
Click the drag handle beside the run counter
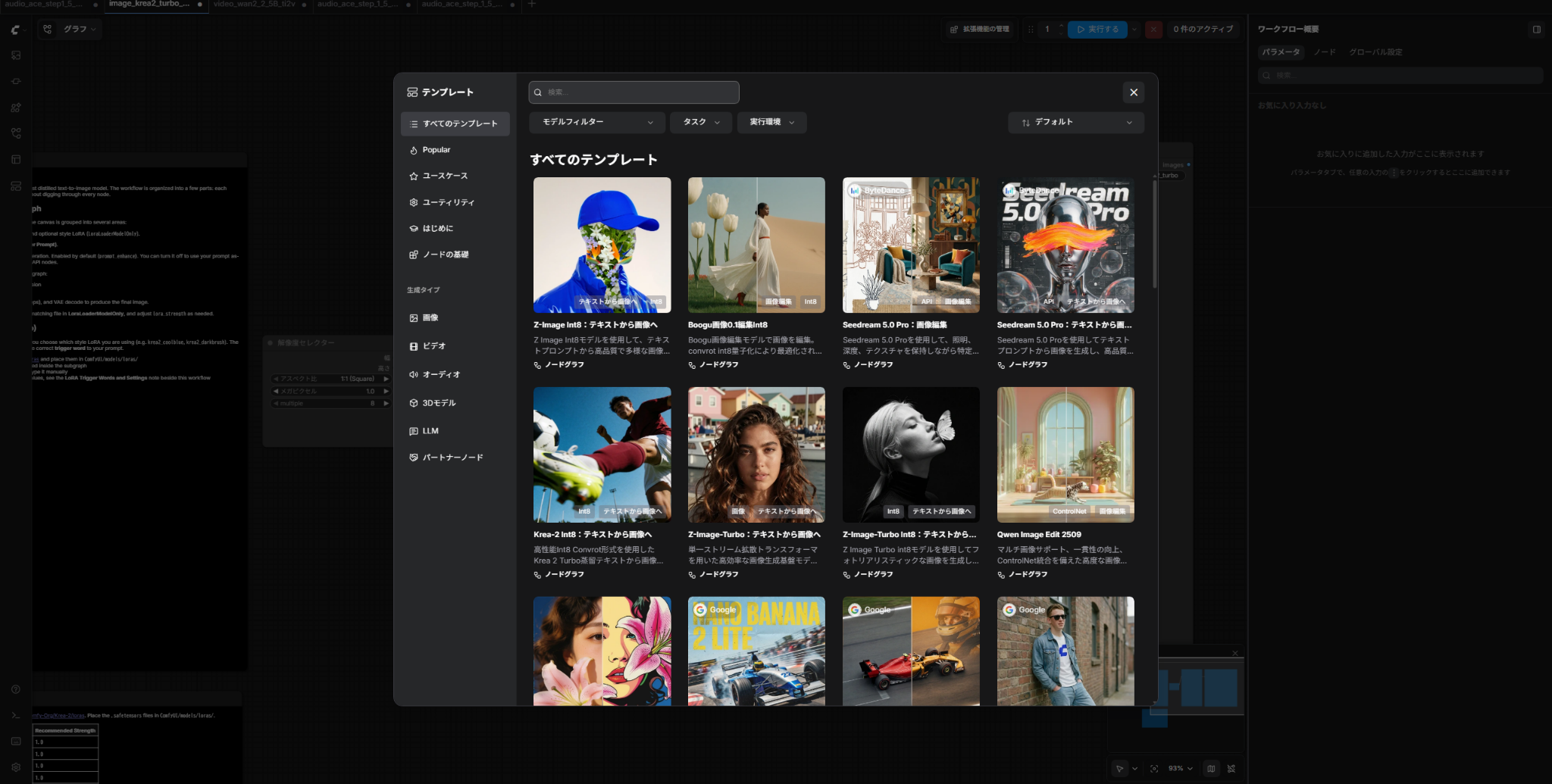point(1031,30)
